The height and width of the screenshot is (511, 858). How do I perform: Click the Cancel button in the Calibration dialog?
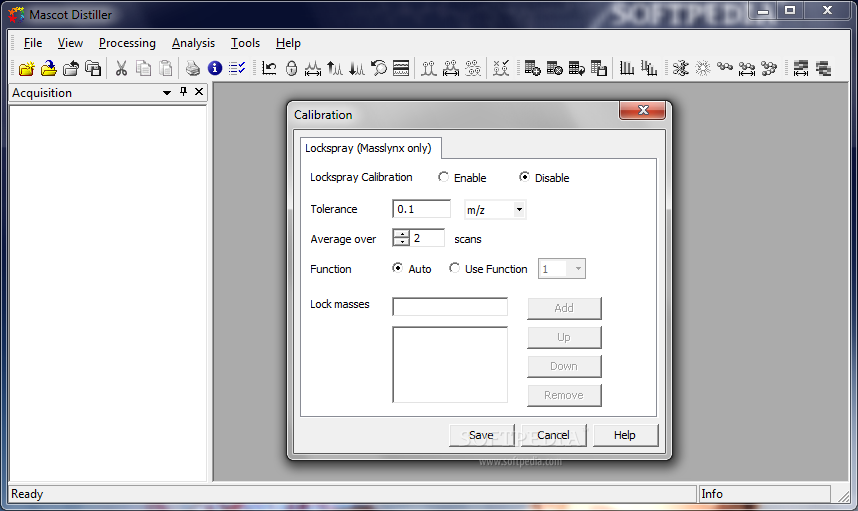(x=553, y=435)
